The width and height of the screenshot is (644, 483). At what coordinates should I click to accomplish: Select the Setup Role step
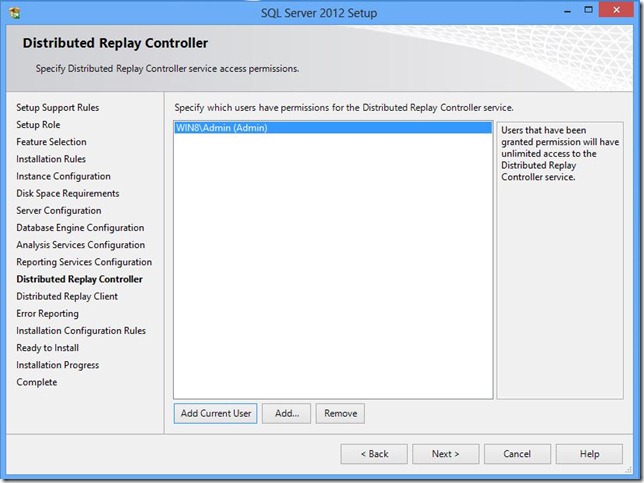38,125
